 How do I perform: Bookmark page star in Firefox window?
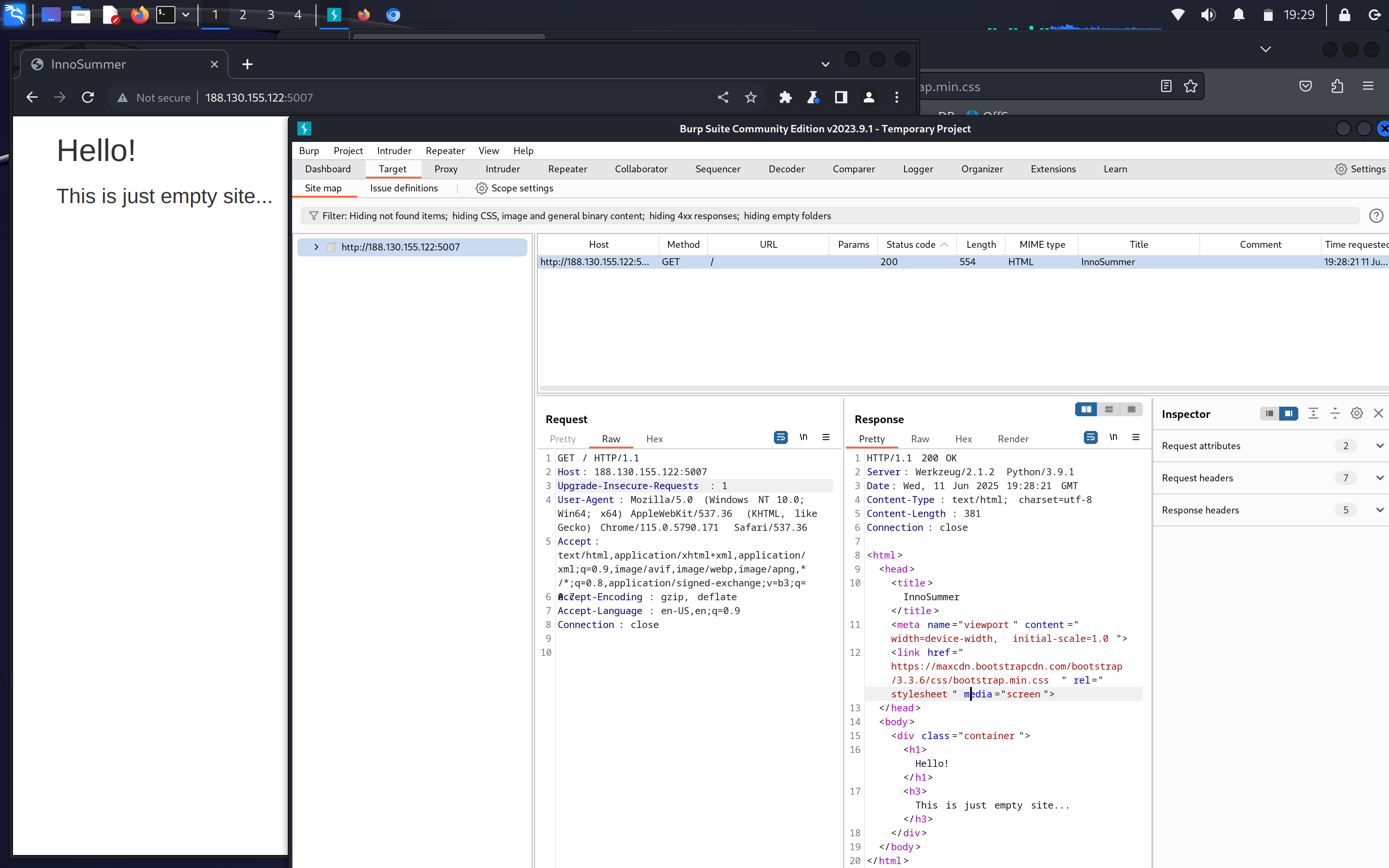click(x=1190, y=86)
